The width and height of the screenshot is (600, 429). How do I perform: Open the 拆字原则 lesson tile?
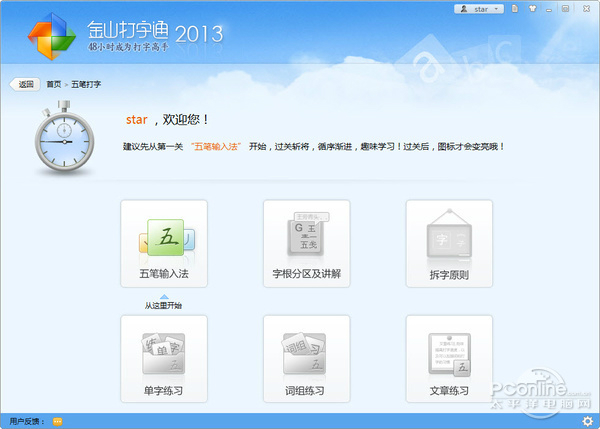pos(449,243)
